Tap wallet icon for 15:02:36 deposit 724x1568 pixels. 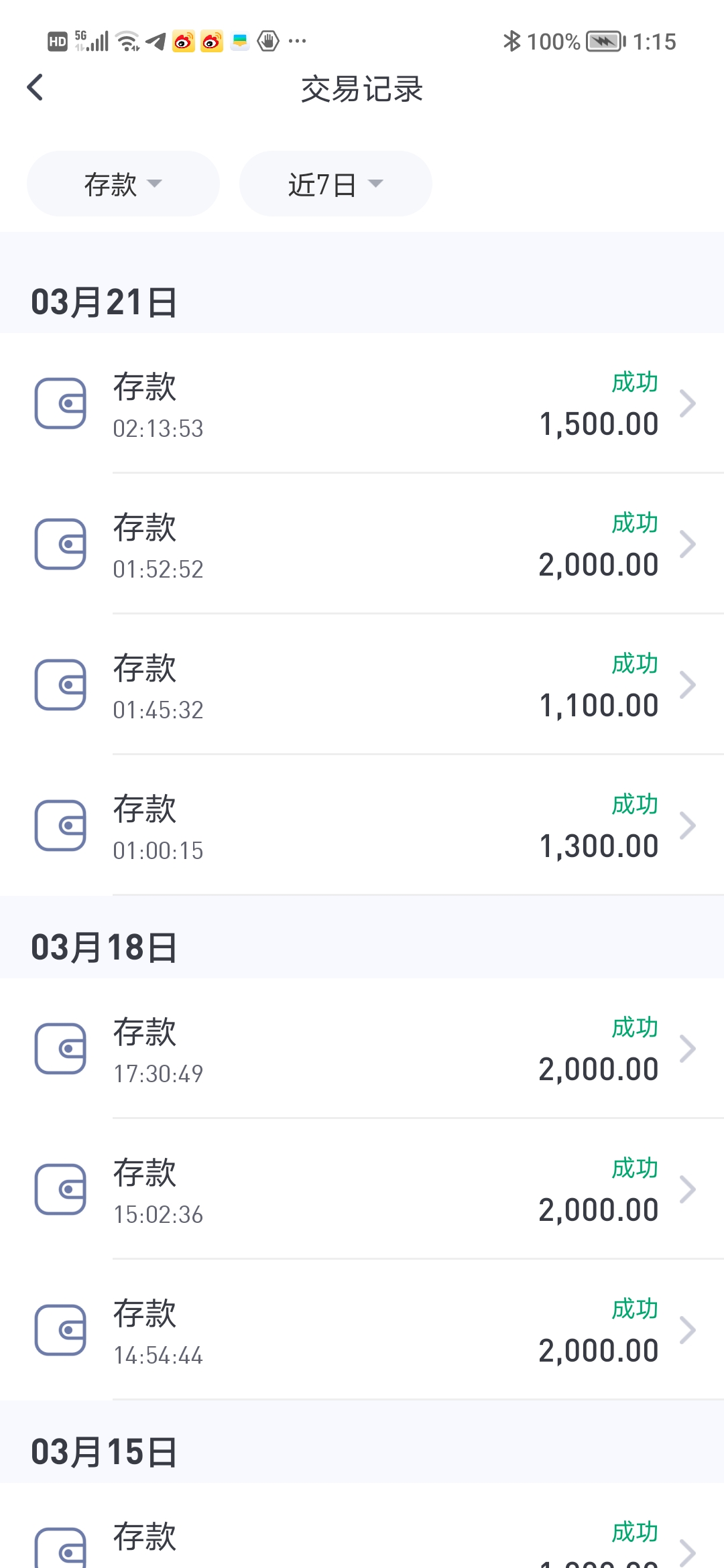point(60,1189)
